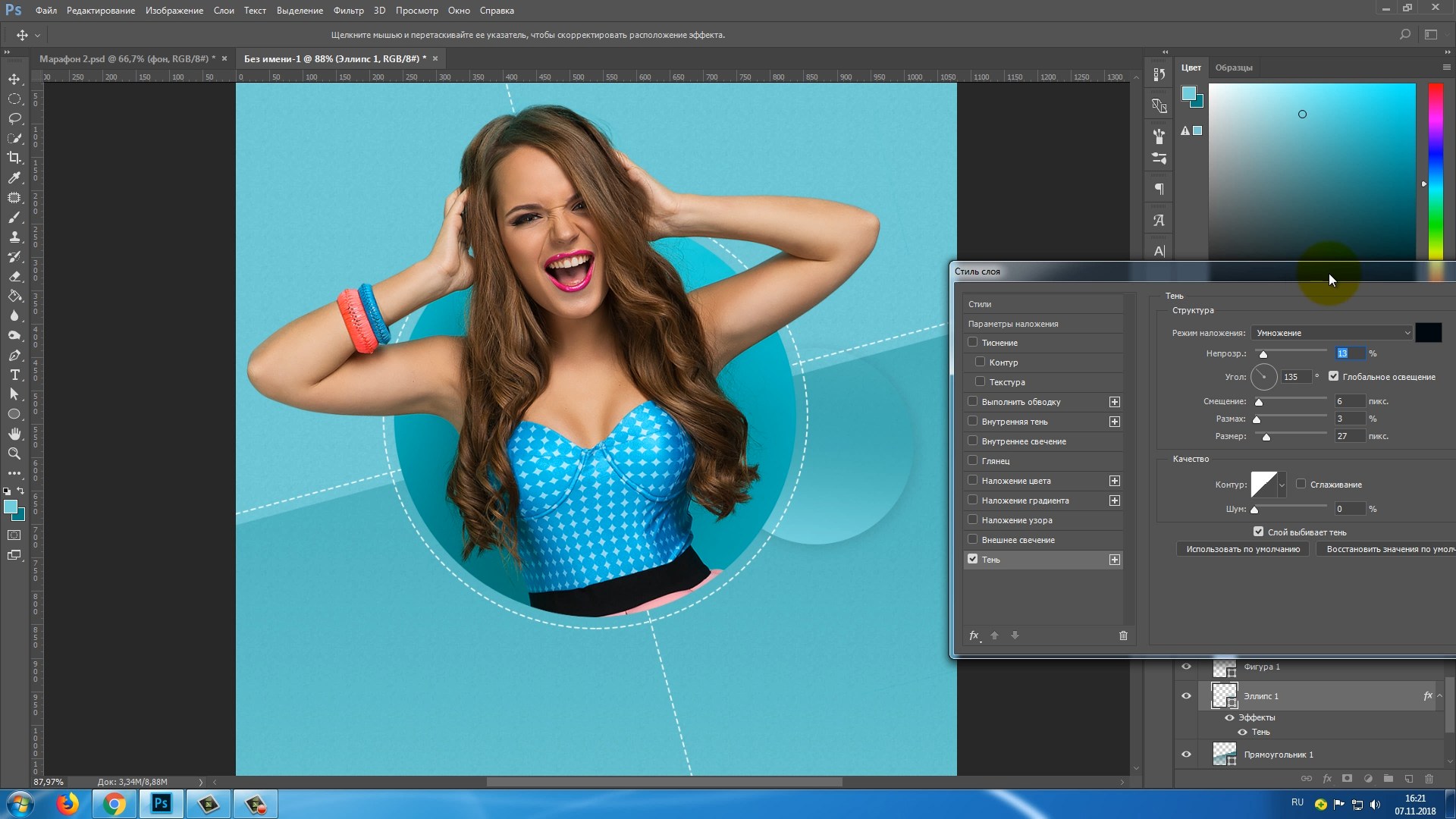The image size is (1456, 819).
Task: Select the Crop tool
Action: [14, 157]
